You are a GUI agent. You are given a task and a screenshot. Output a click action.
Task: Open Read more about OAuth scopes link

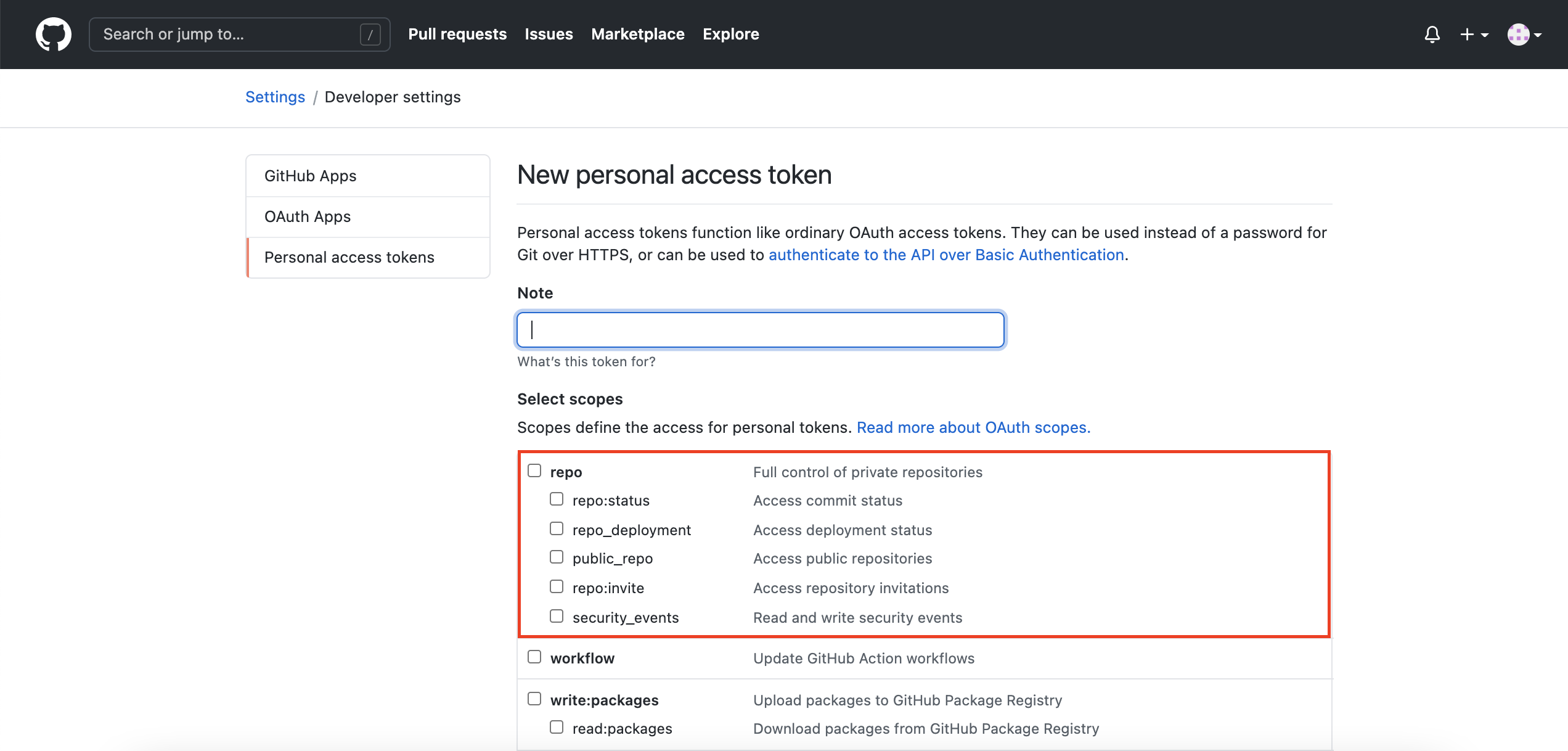pos(973,427)
